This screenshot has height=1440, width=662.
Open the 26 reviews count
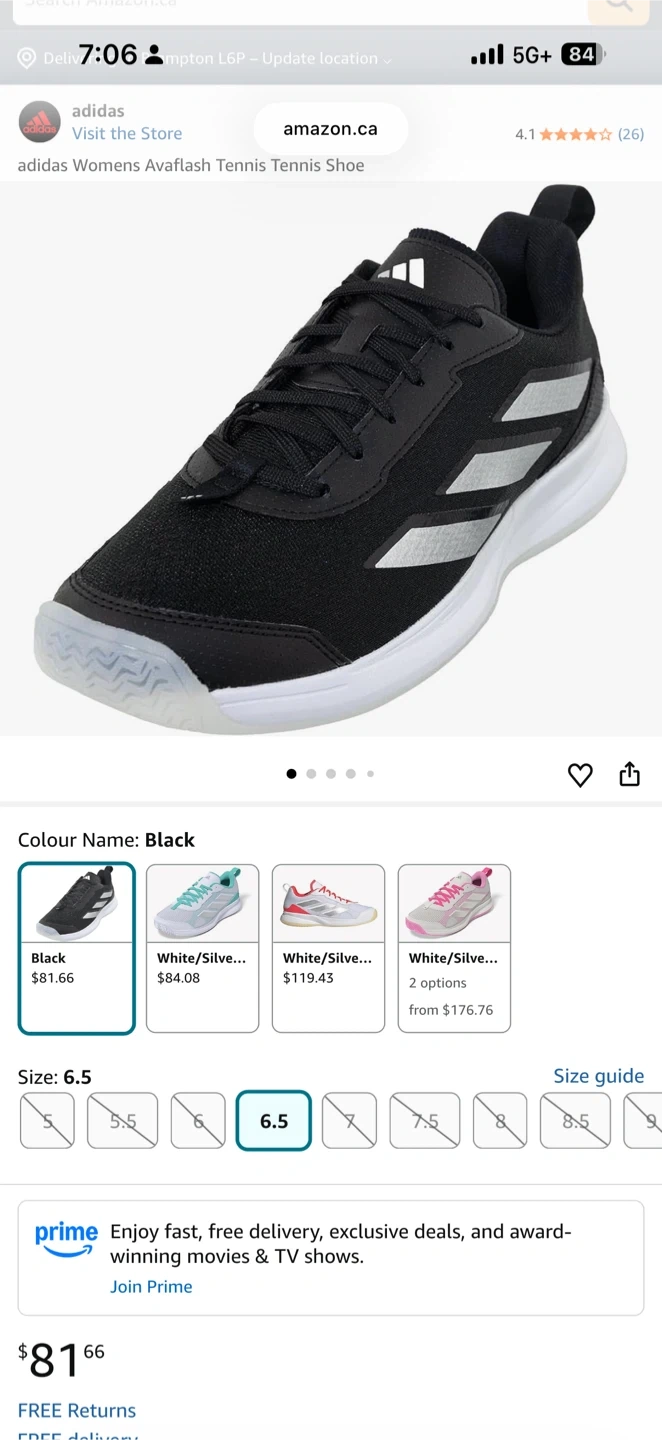coord(631,134)
